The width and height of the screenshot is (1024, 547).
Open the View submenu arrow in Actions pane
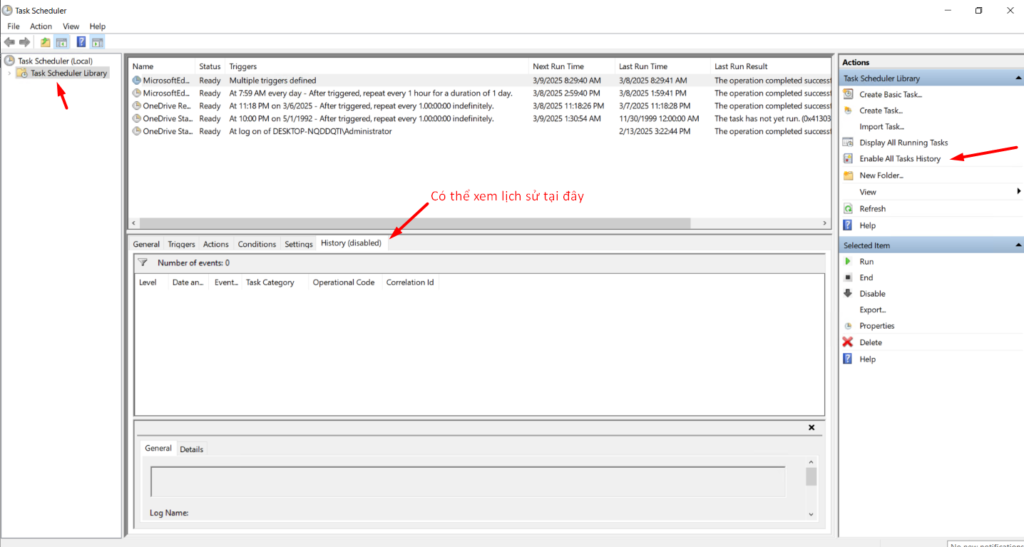1019,192
